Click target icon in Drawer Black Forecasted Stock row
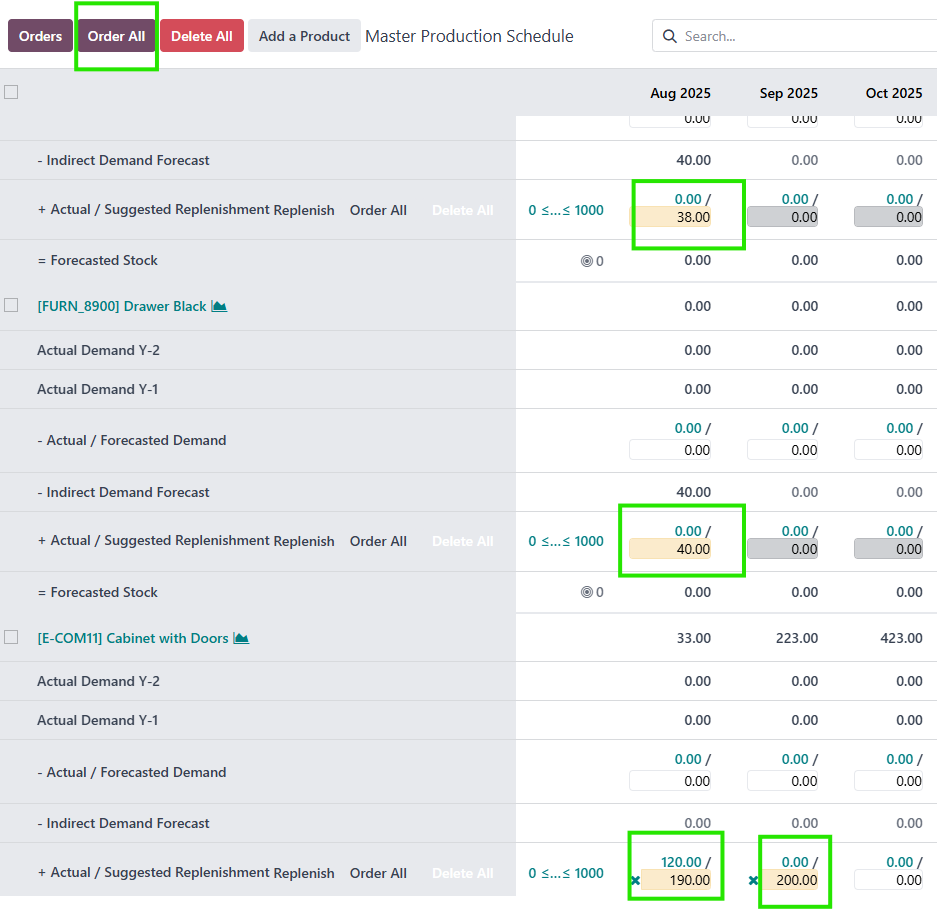 (587, 592)
